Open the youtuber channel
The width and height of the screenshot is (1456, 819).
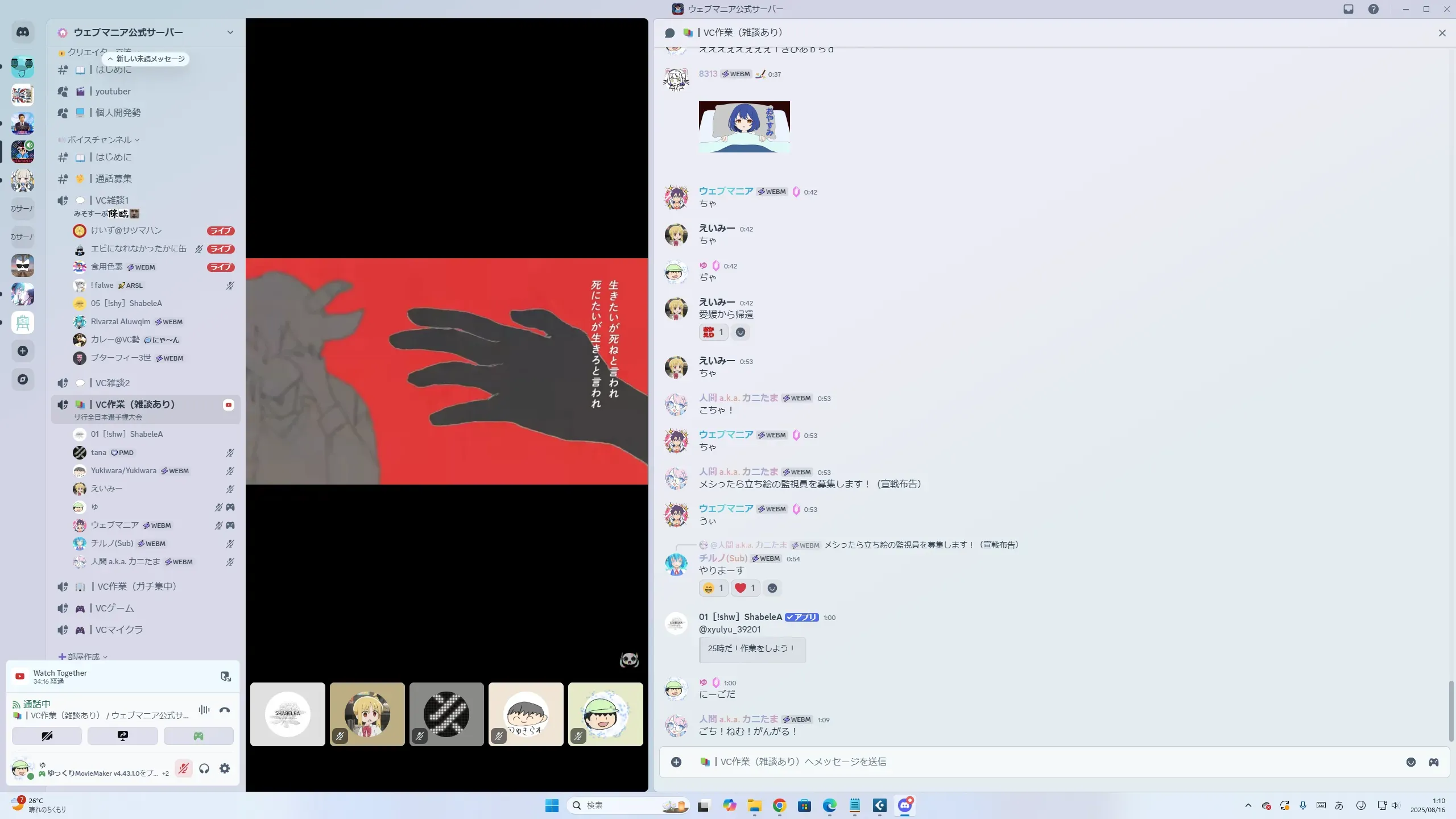coord(113,92)
